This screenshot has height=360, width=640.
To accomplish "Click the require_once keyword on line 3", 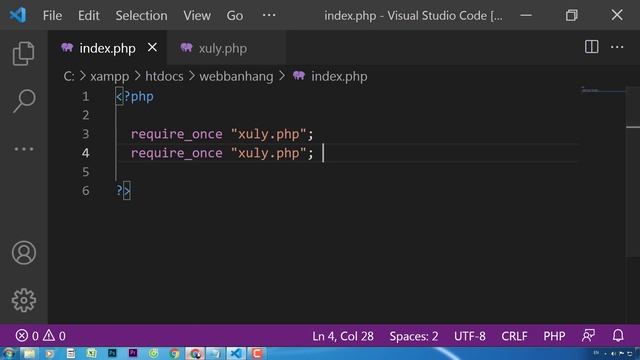I will (x=176, y=134).
